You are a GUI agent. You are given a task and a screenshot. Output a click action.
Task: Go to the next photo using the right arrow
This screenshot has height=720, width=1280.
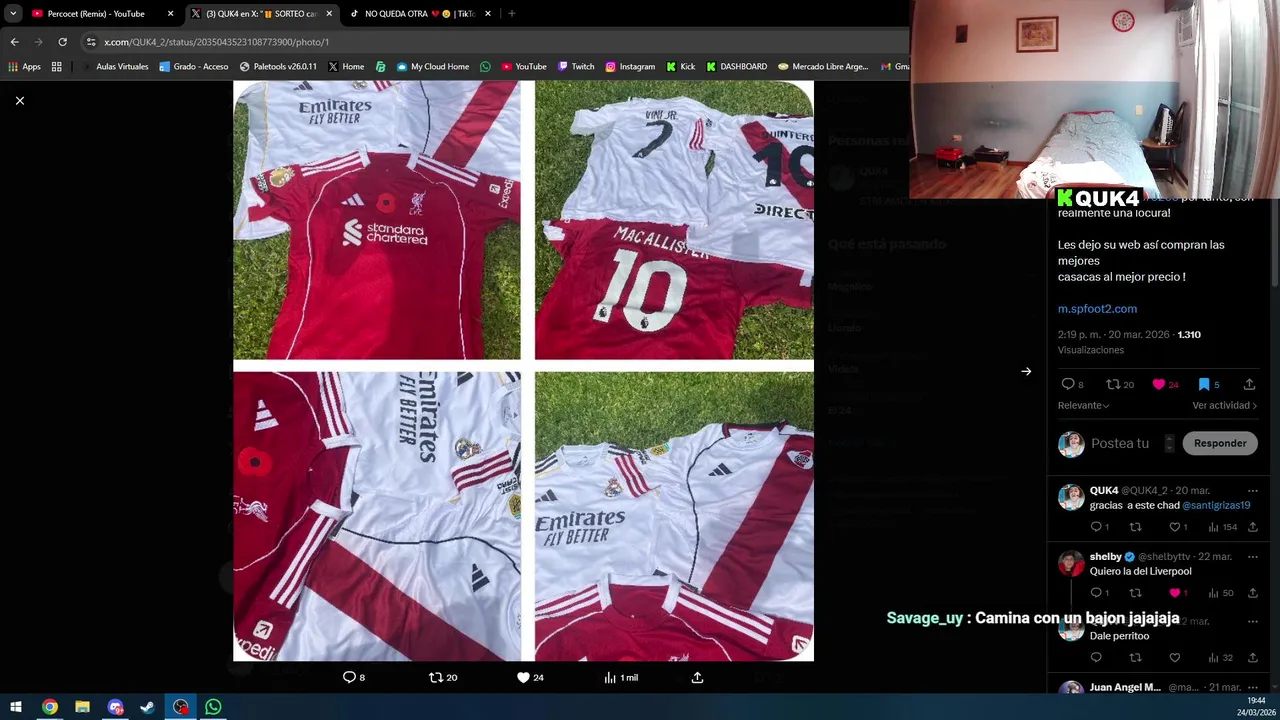point(1026,371)
